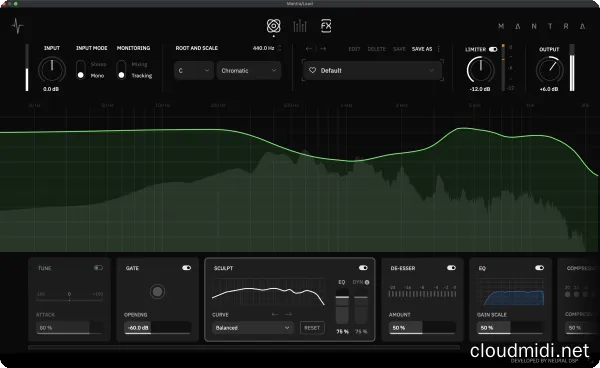
Task: Open the Default preset dropdown
Action: point(373,70)
